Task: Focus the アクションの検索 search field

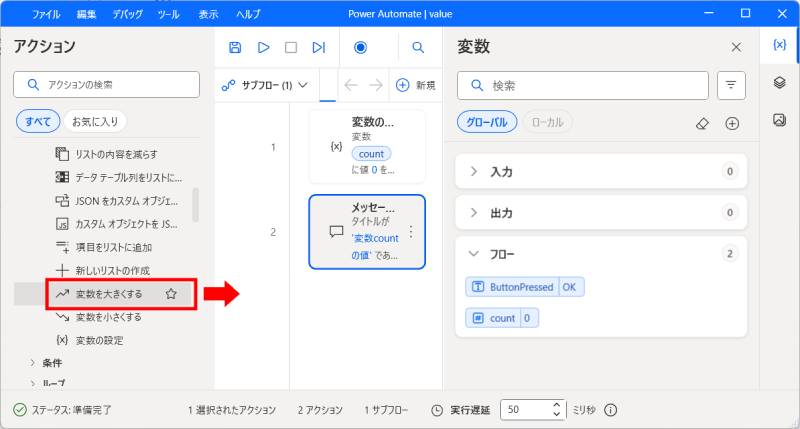Action: (x=106, y=85)
